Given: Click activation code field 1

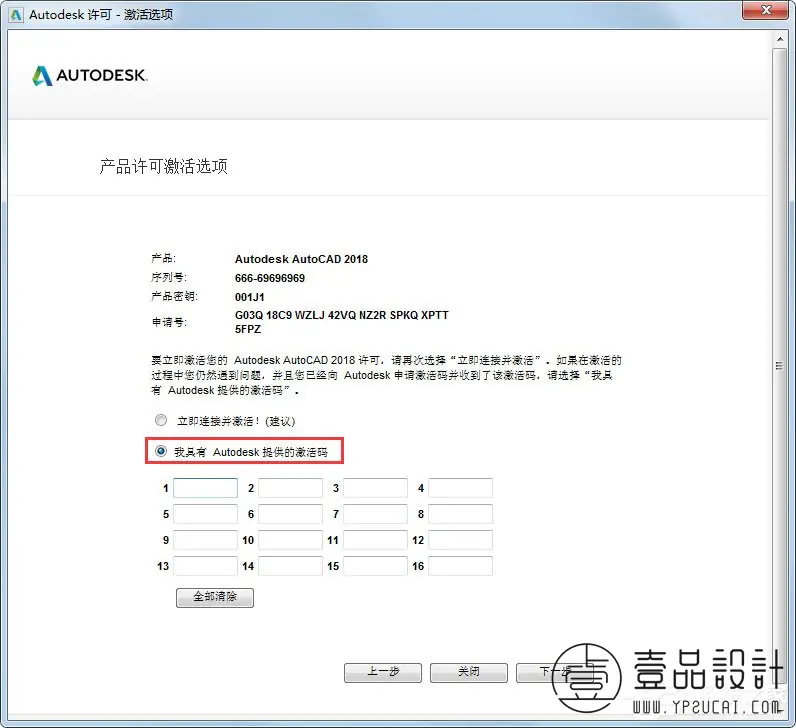Looking at the screenshot, I should [205, 488].
